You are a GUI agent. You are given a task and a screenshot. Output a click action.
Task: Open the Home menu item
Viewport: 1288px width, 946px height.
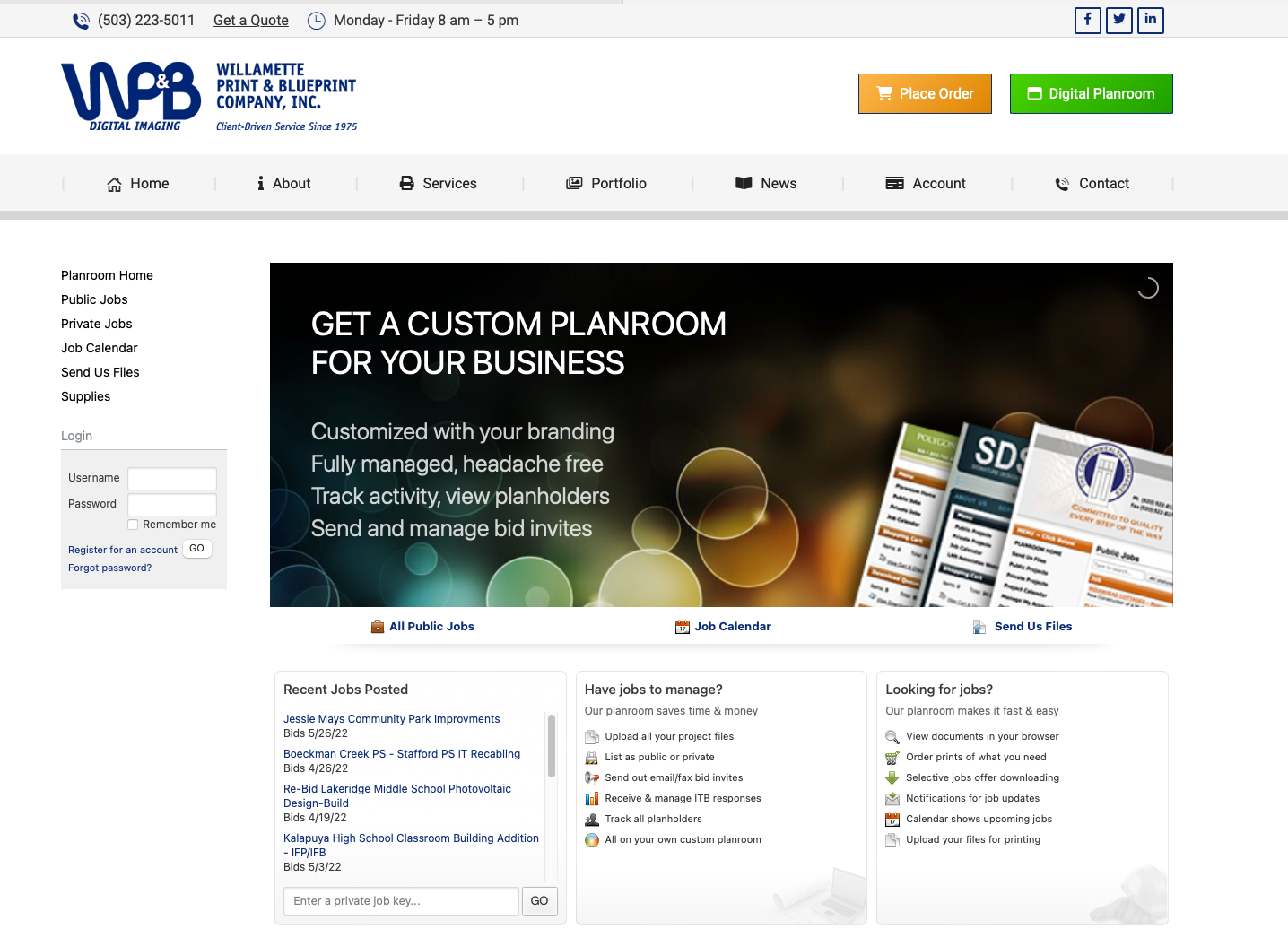(138, 184)
